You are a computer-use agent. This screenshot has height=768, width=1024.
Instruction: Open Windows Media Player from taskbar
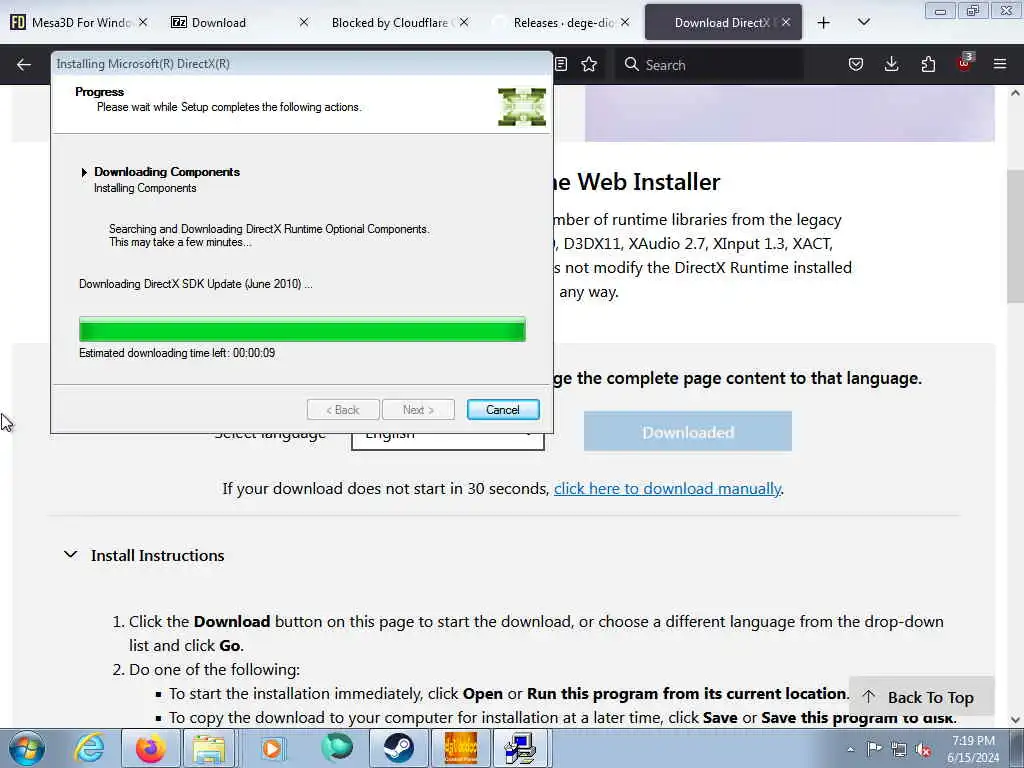pyautogui.click(x=272, y=748)
